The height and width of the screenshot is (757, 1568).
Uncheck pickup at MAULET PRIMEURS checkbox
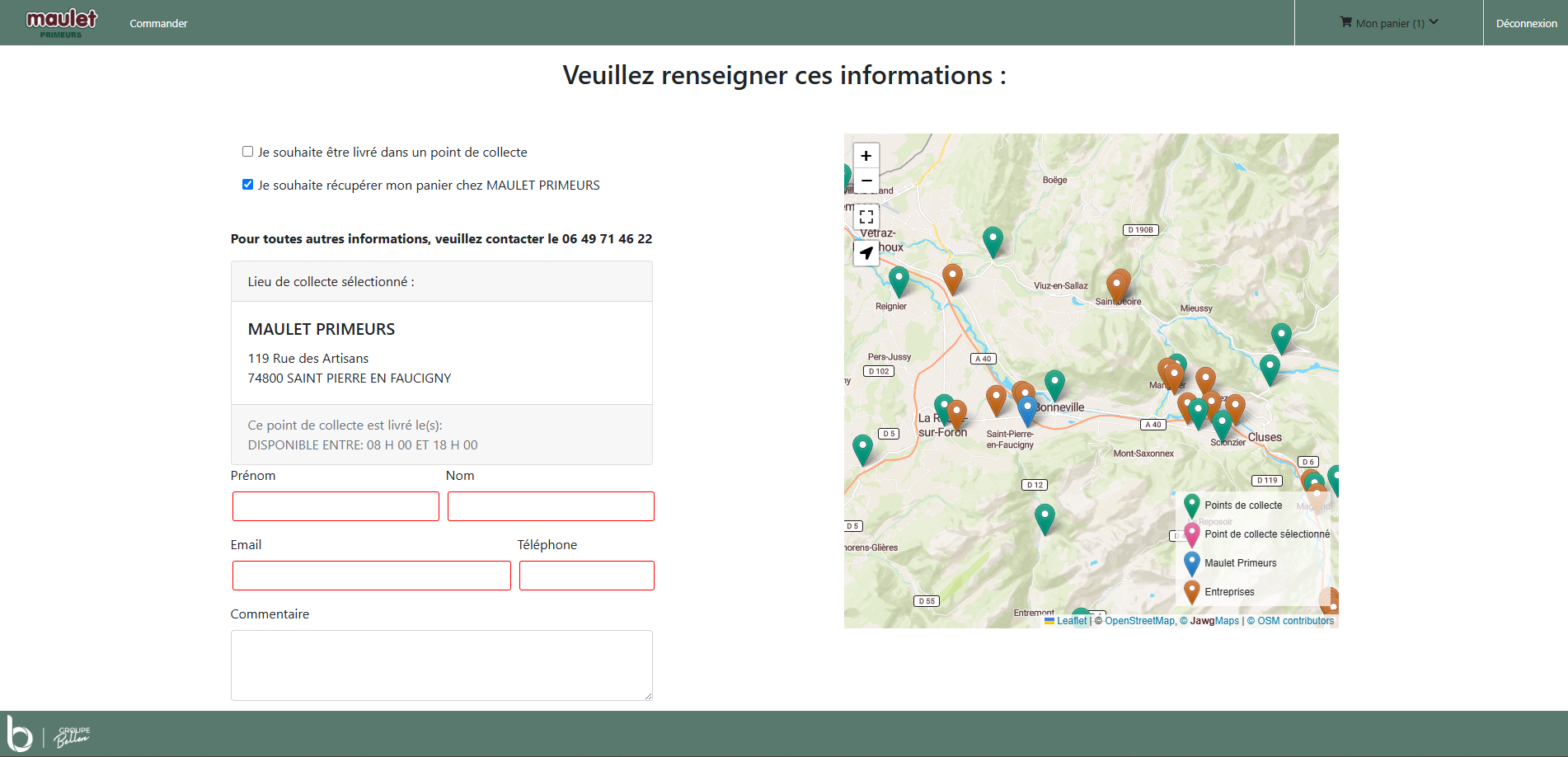tap(247, 184)
